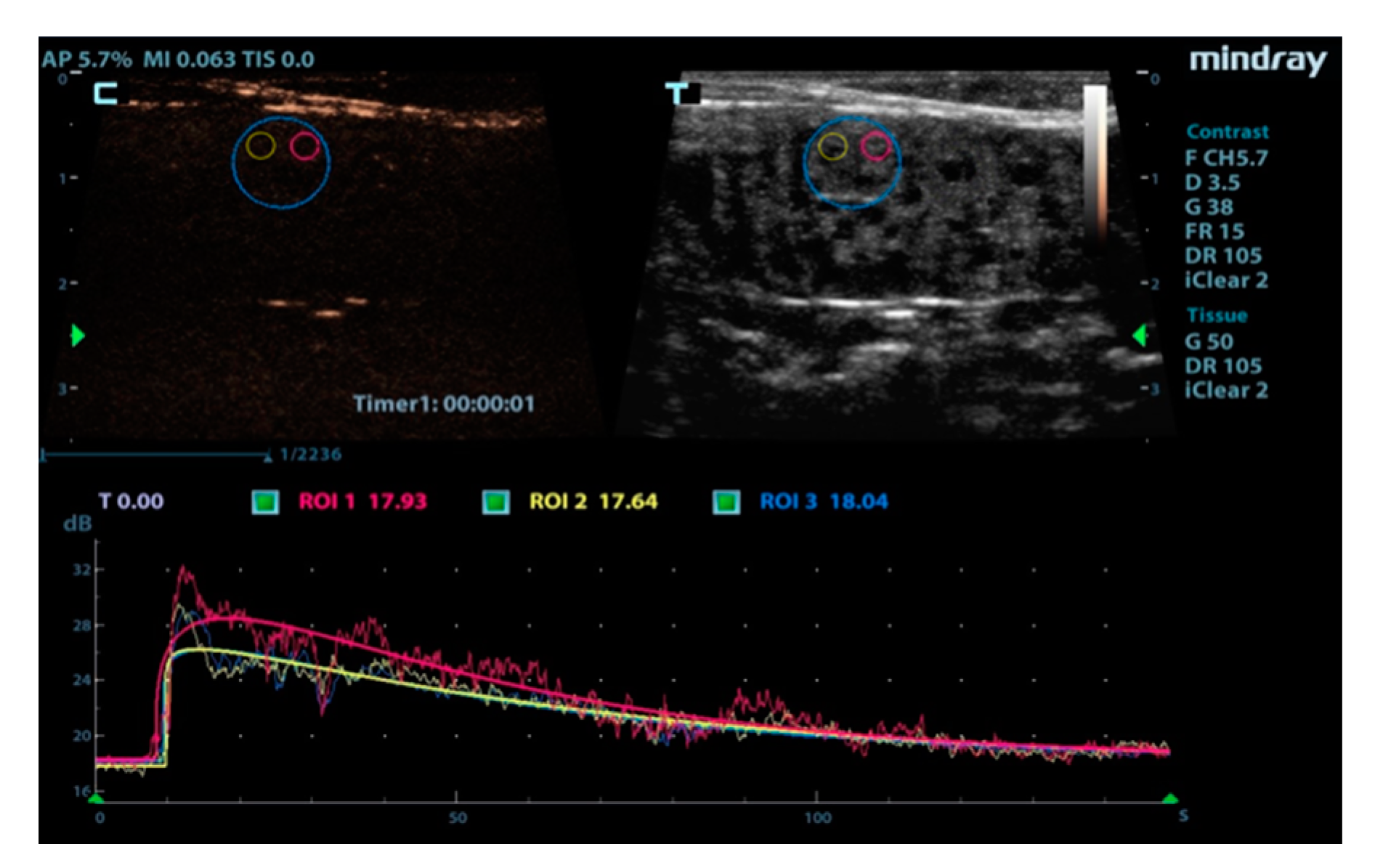
Task: Select the yellow ROI circle in contrast image
Action: click(x=260, y=146)
